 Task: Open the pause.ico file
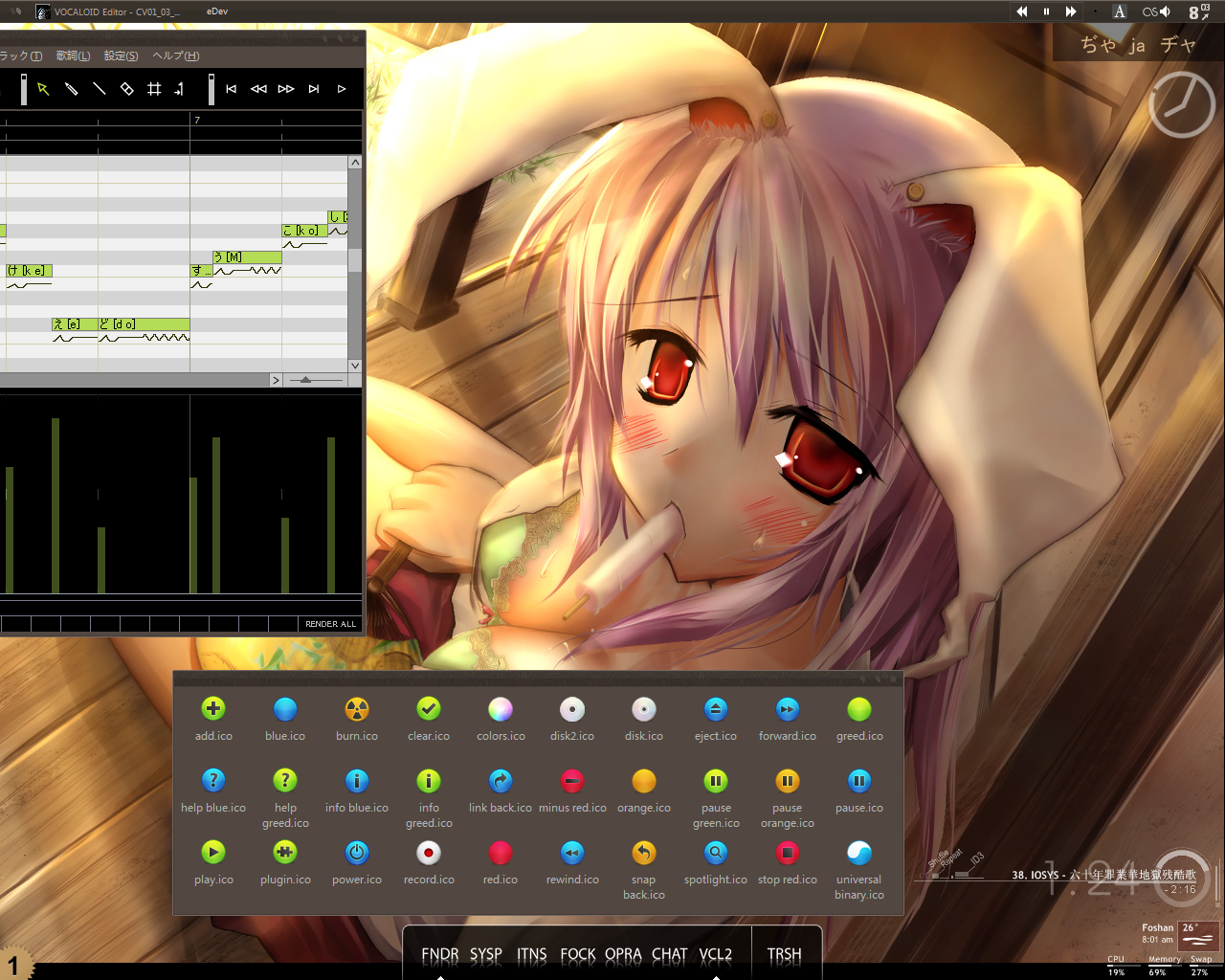[x=859, y=791]
